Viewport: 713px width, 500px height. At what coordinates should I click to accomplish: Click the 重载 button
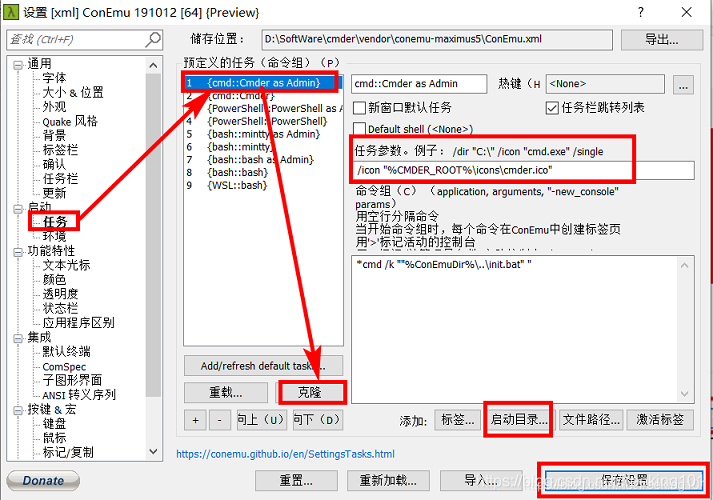coord(226,392)
